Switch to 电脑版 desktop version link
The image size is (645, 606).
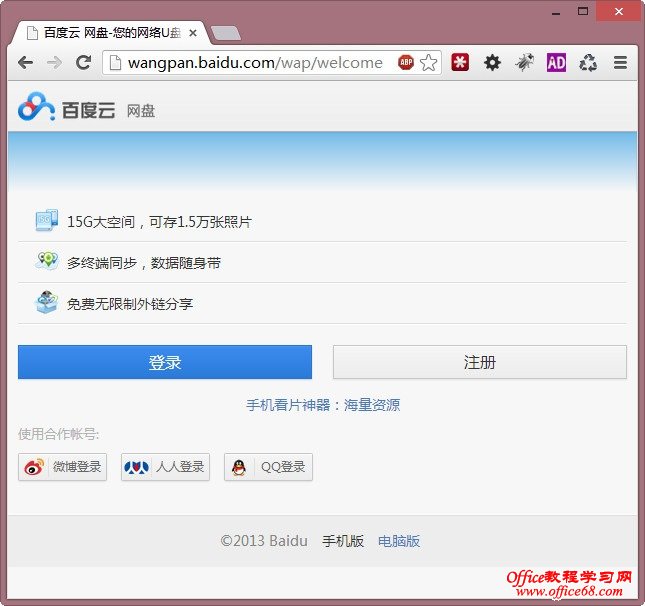399,541
